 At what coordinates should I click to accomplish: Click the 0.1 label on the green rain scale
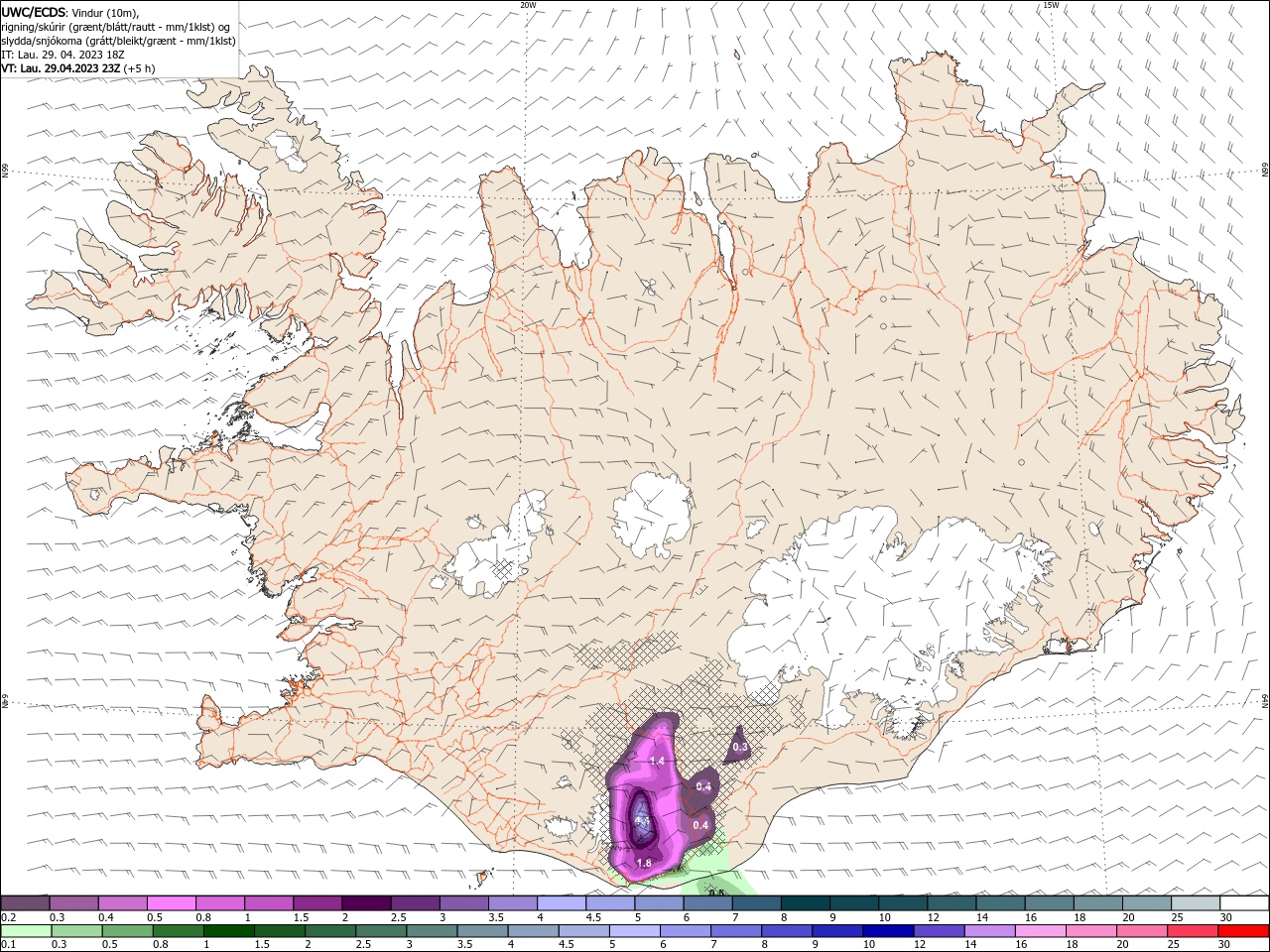[x=8, y=946]
